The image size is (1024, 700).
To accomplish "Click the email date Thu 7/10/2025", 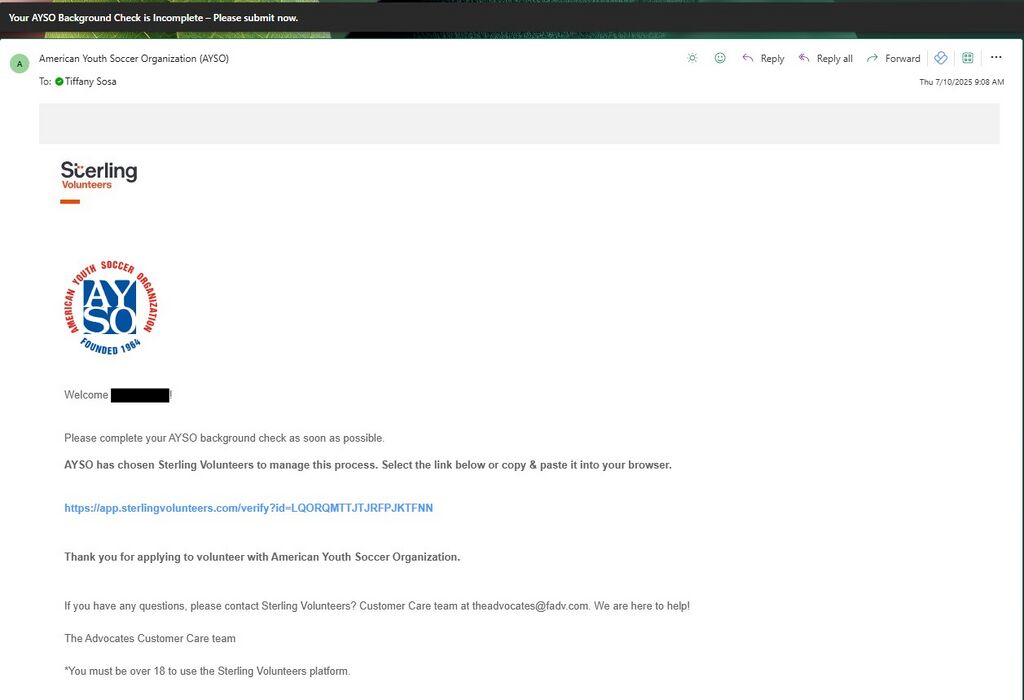I will [x=961, y=82].
